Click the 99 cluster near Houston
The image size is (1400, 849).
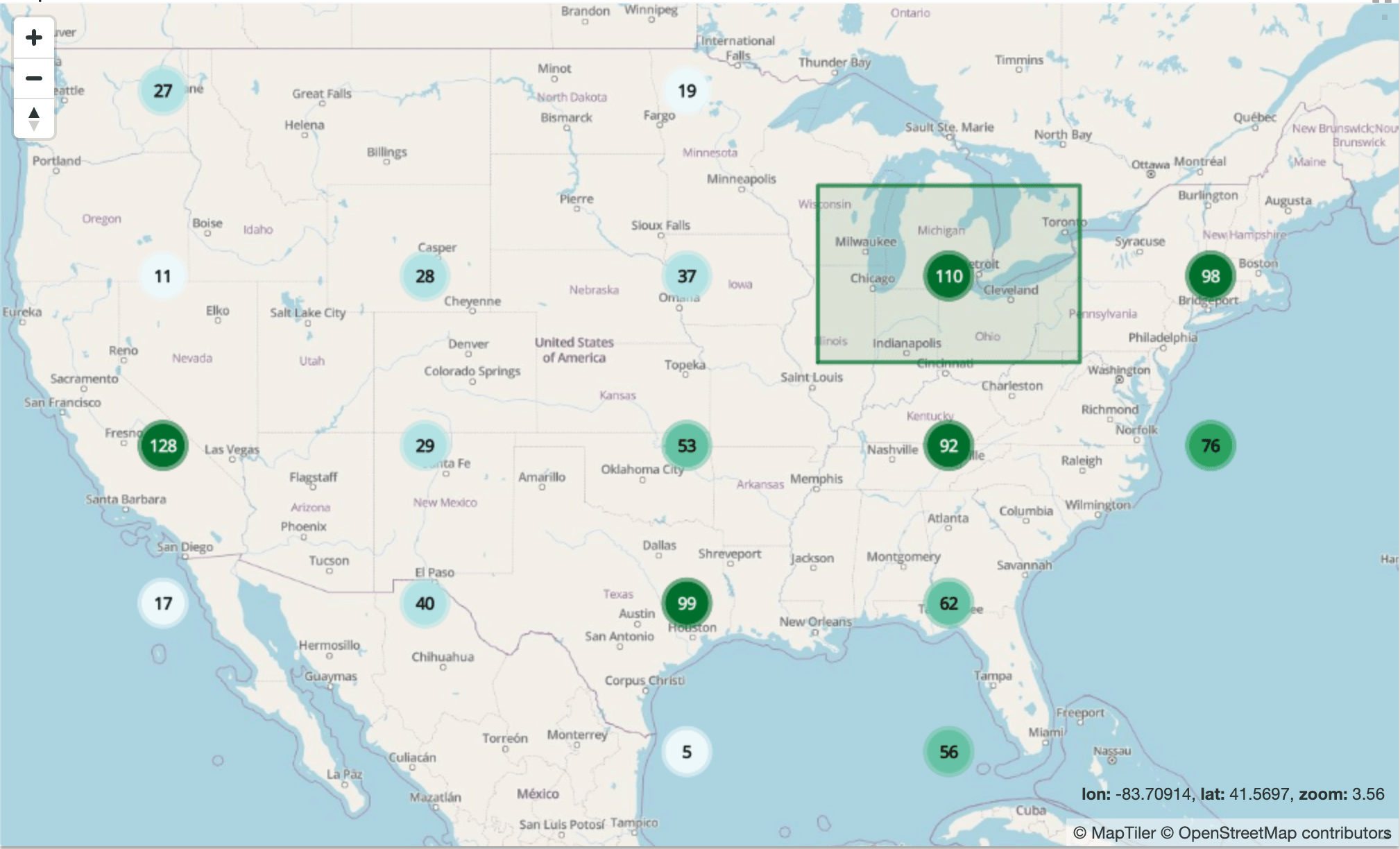tap(687, 603)
